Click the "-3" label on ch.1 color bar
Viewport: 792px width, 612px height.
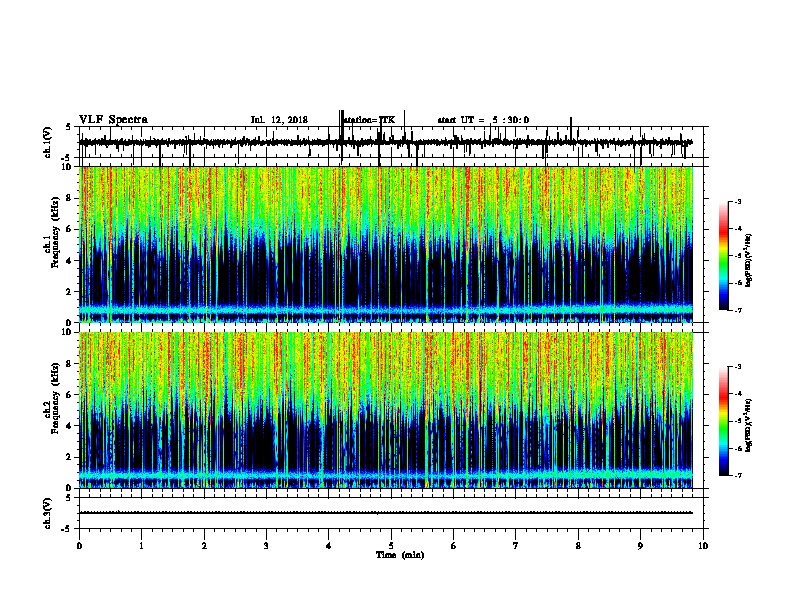pyautogui.click(x=737, y=202)
